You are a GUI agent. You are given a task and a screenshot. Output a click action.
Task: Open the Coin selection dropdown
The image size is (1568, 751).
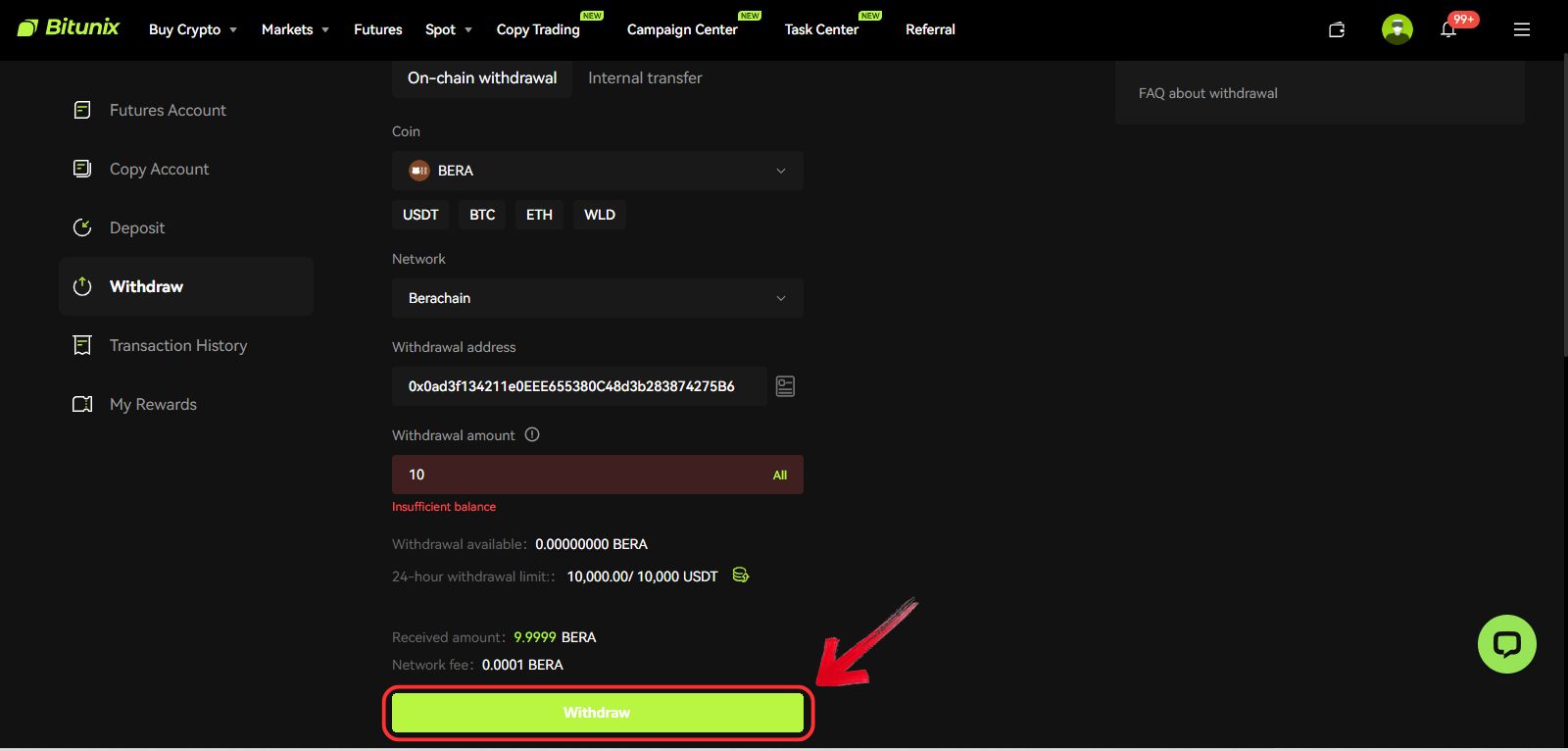click(598, 171)
